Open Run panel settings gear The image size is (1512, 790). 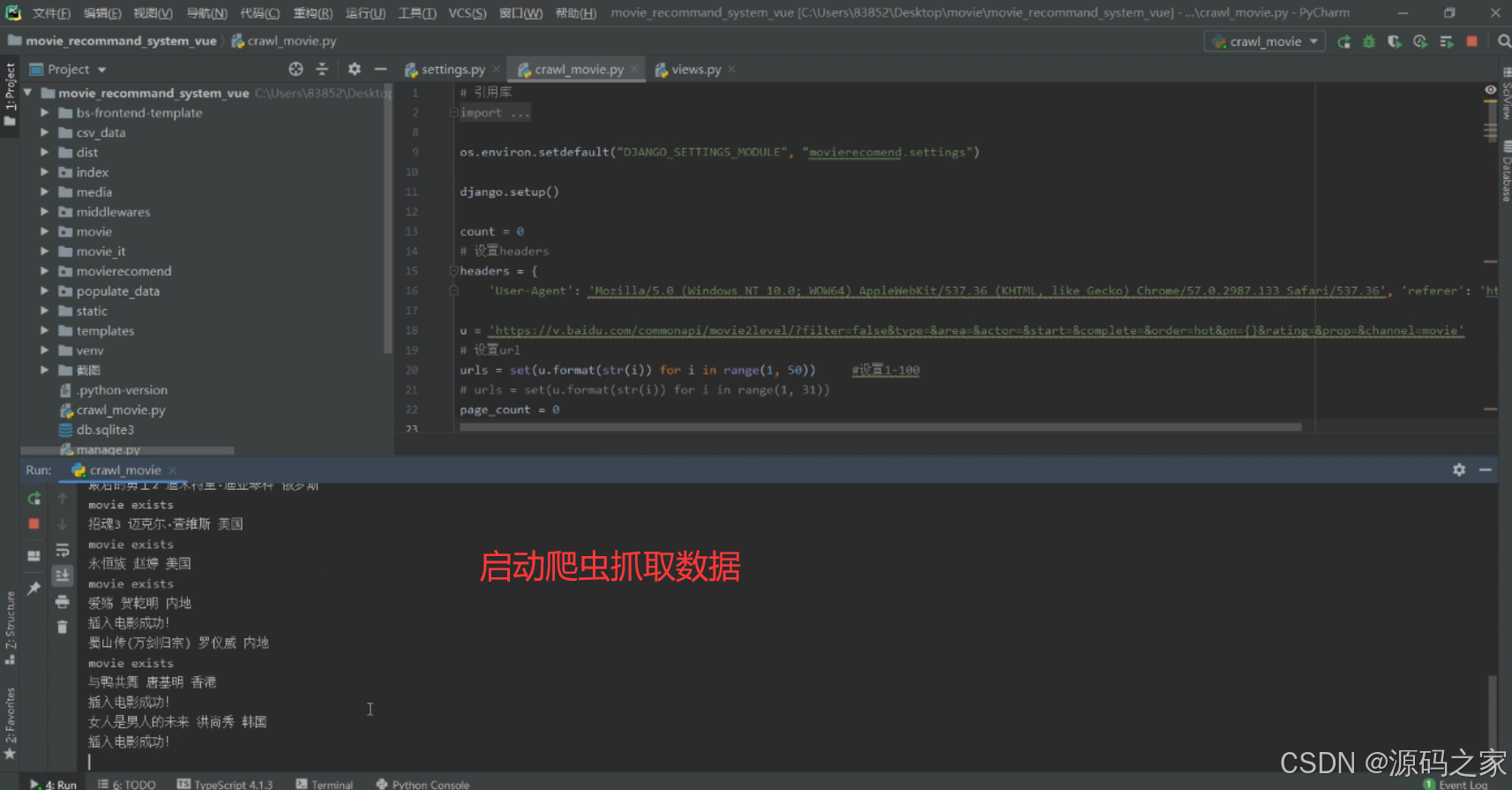pos(1459,470)
